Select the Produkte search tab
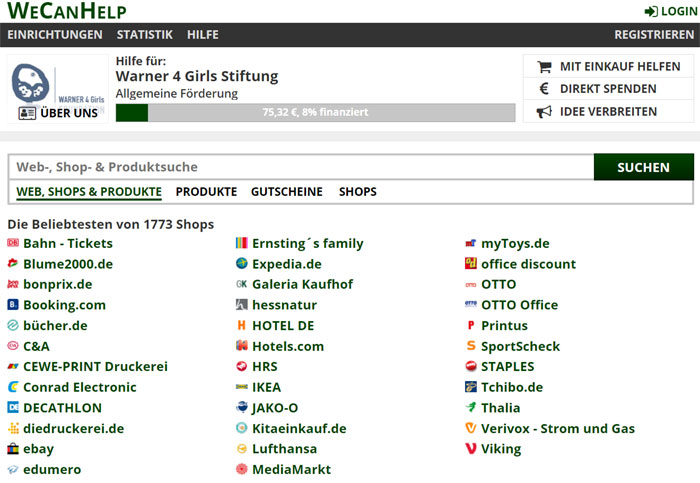The height and width of the screenshot is (483, 700). [206, 191]
